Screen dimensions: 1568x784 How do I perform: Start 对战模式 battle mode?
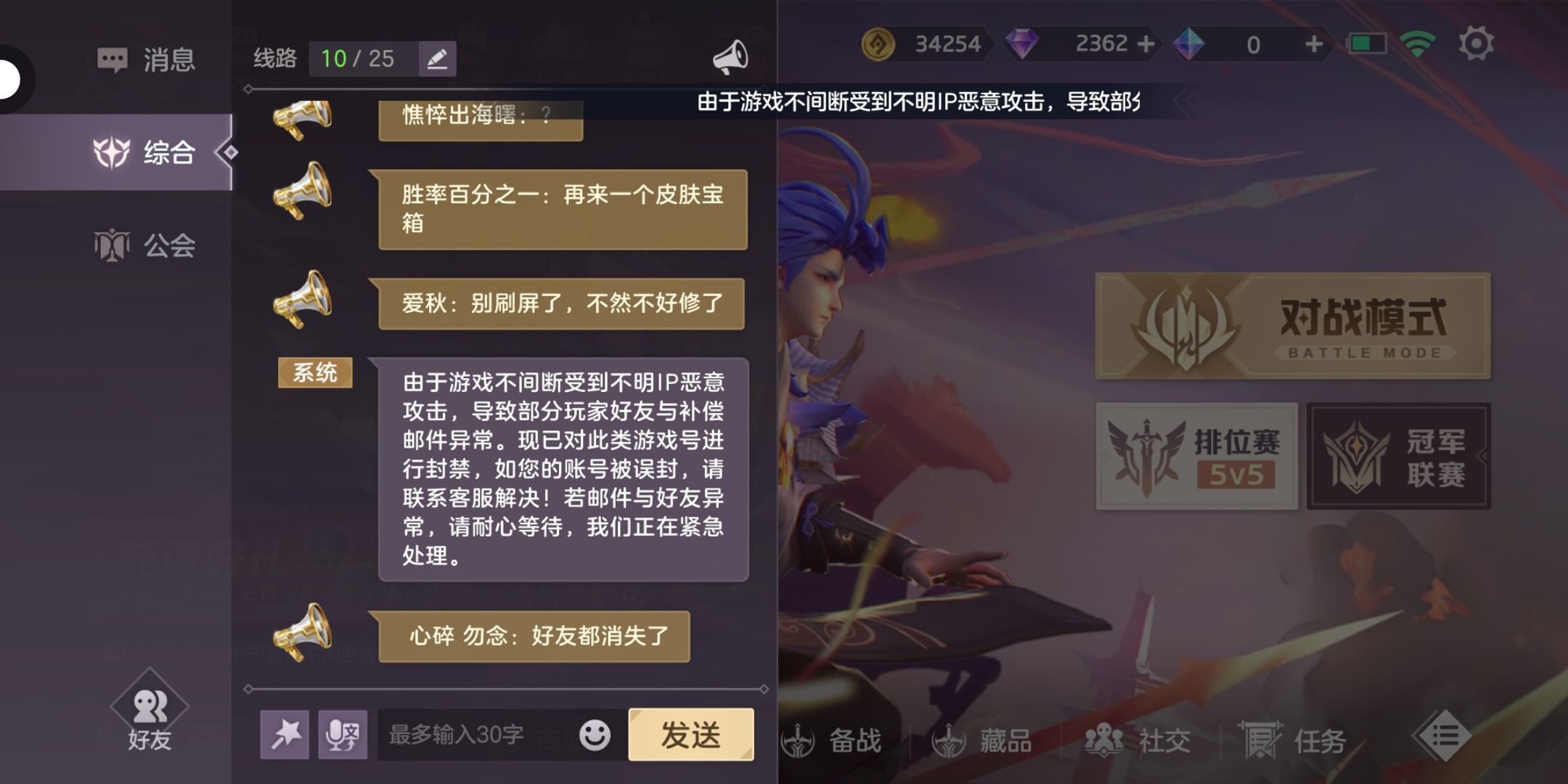(x=1293, y=325)
